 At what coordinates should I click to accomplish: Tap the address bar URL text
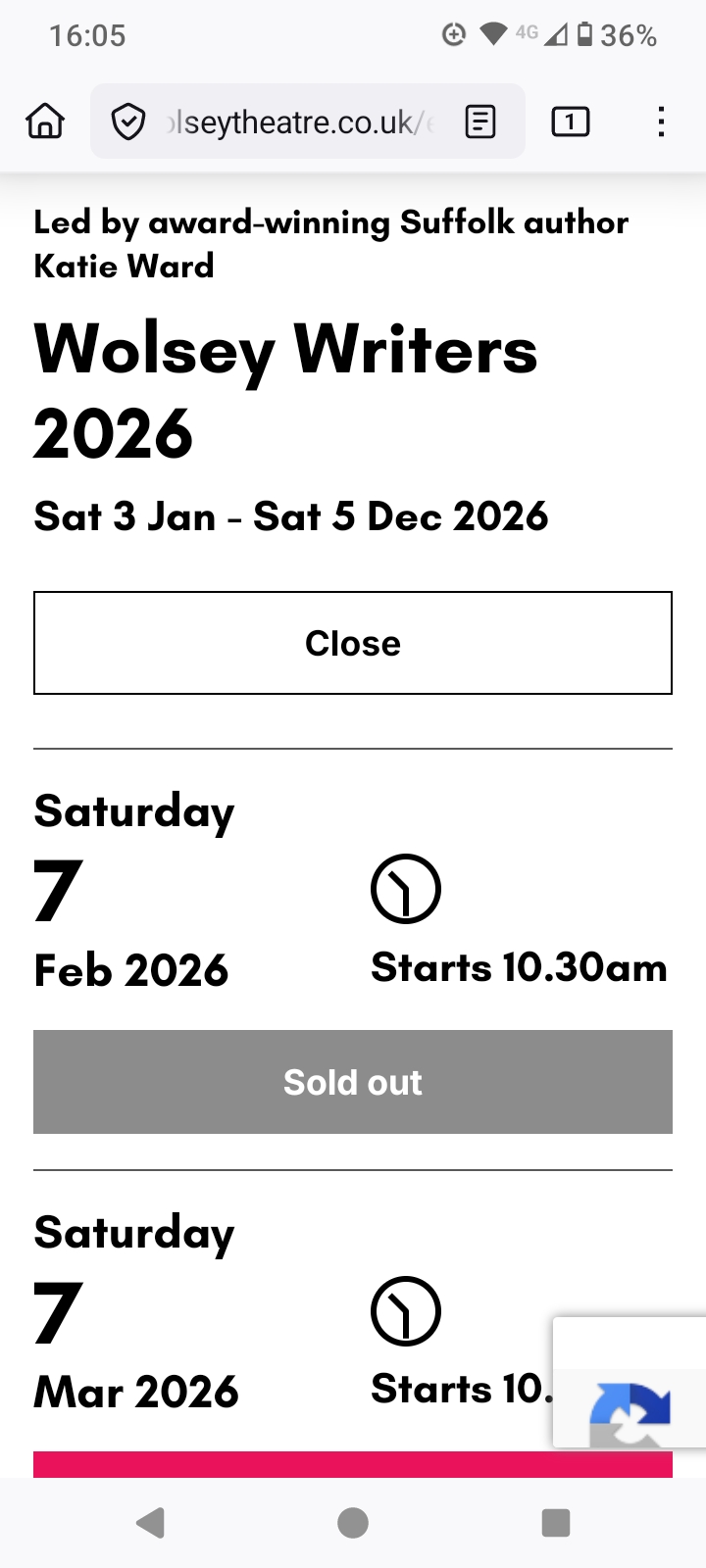(299, 122)
